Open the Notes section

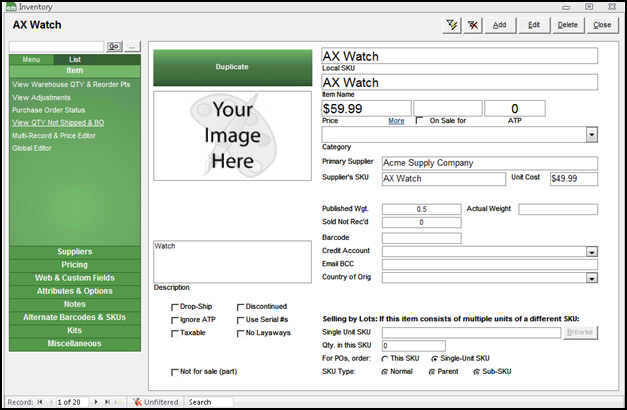point(75,304)
